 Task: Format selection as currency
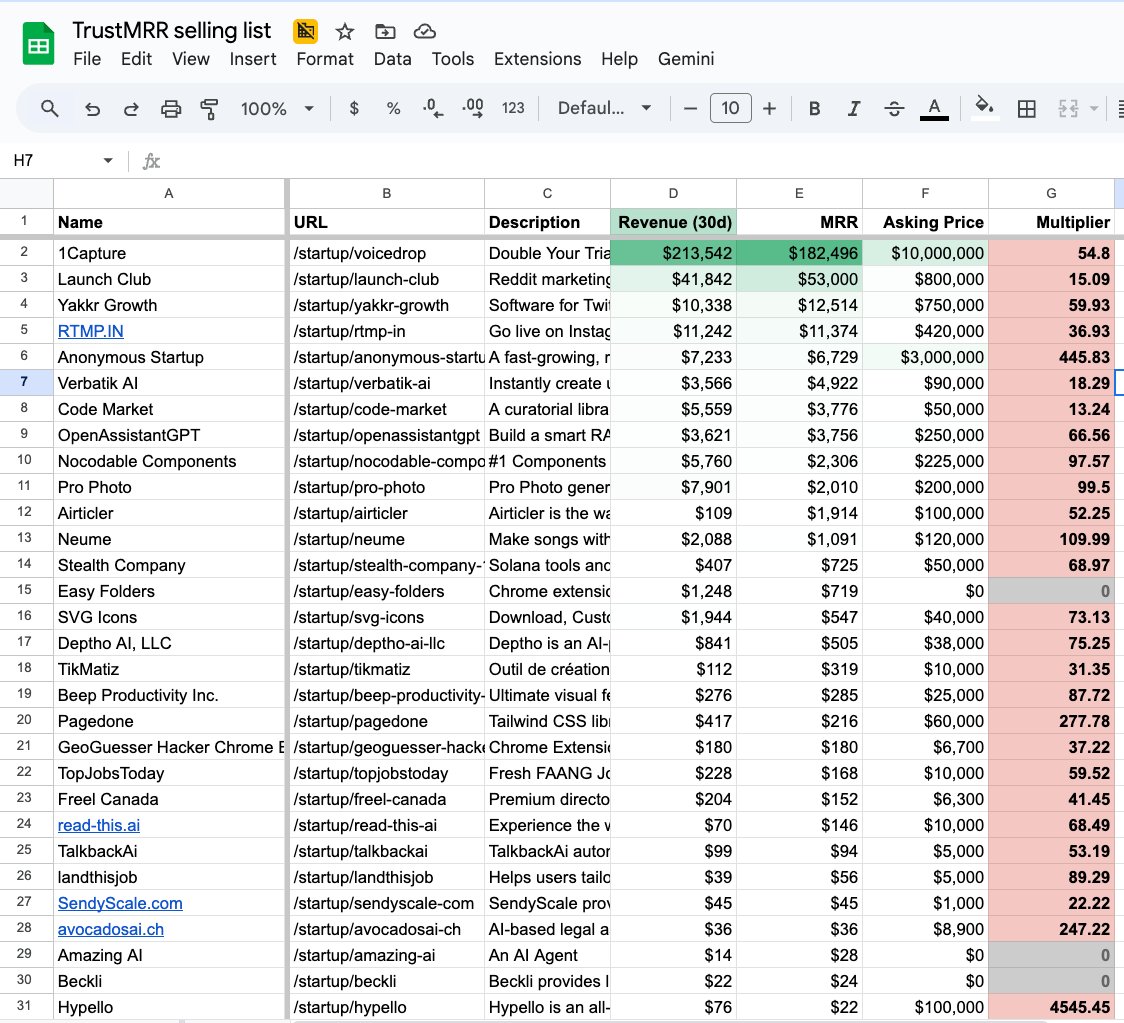tap(353, 108)
